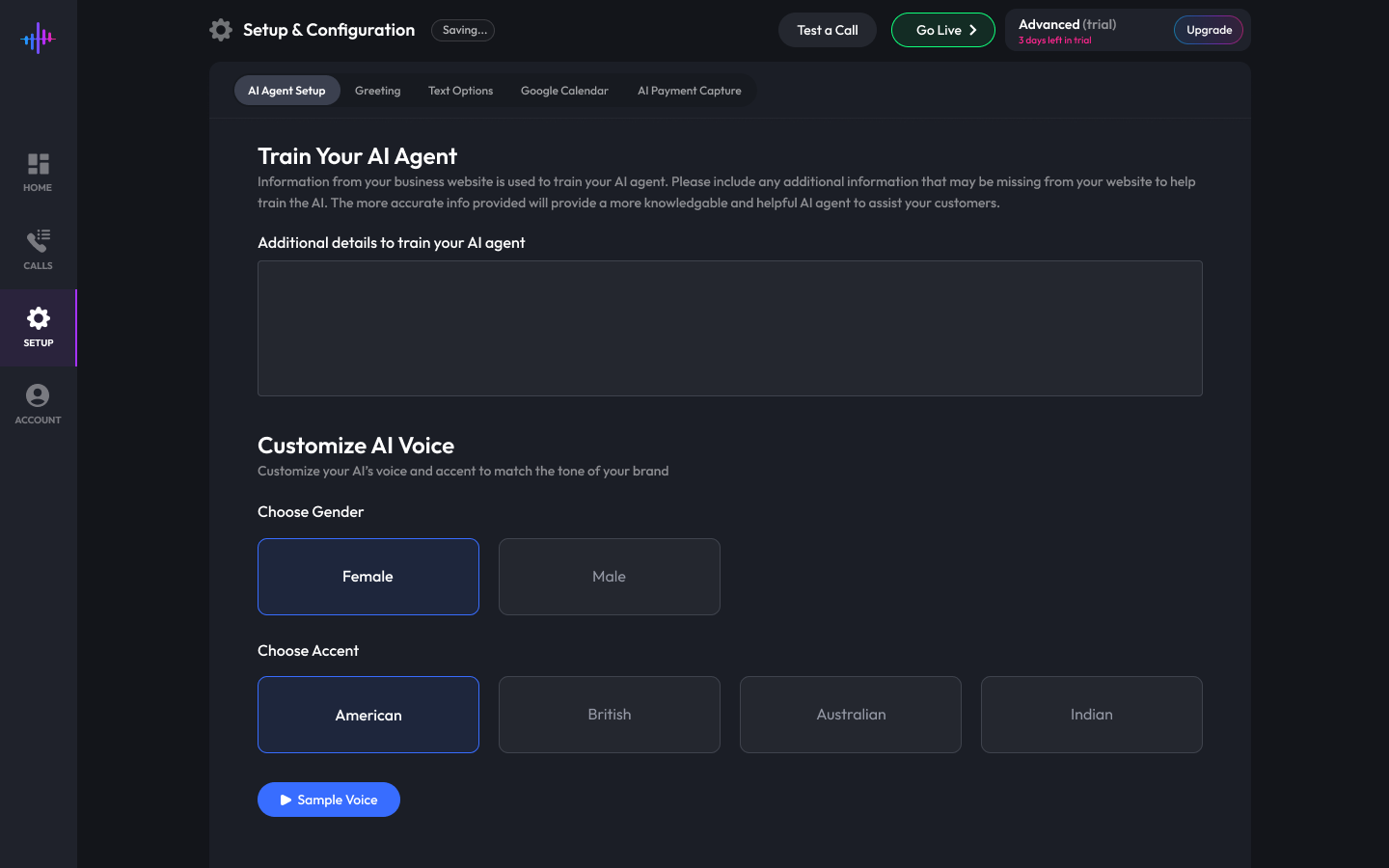Pick the Indian accent for the AI voice

click(x=1091, y=715)
